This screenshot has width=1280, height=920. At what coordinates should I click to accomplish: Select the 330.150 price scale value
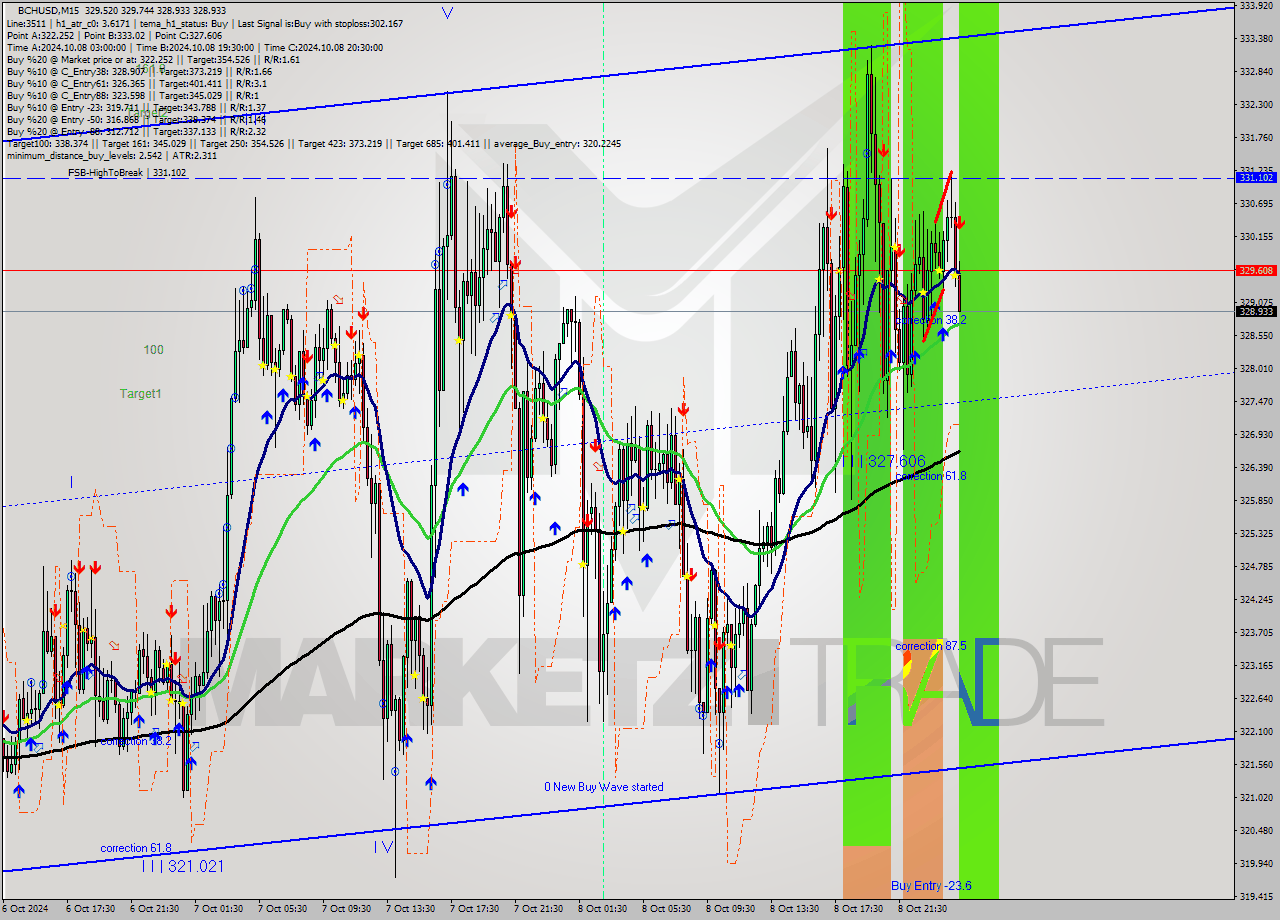[x=1256, y=236]
